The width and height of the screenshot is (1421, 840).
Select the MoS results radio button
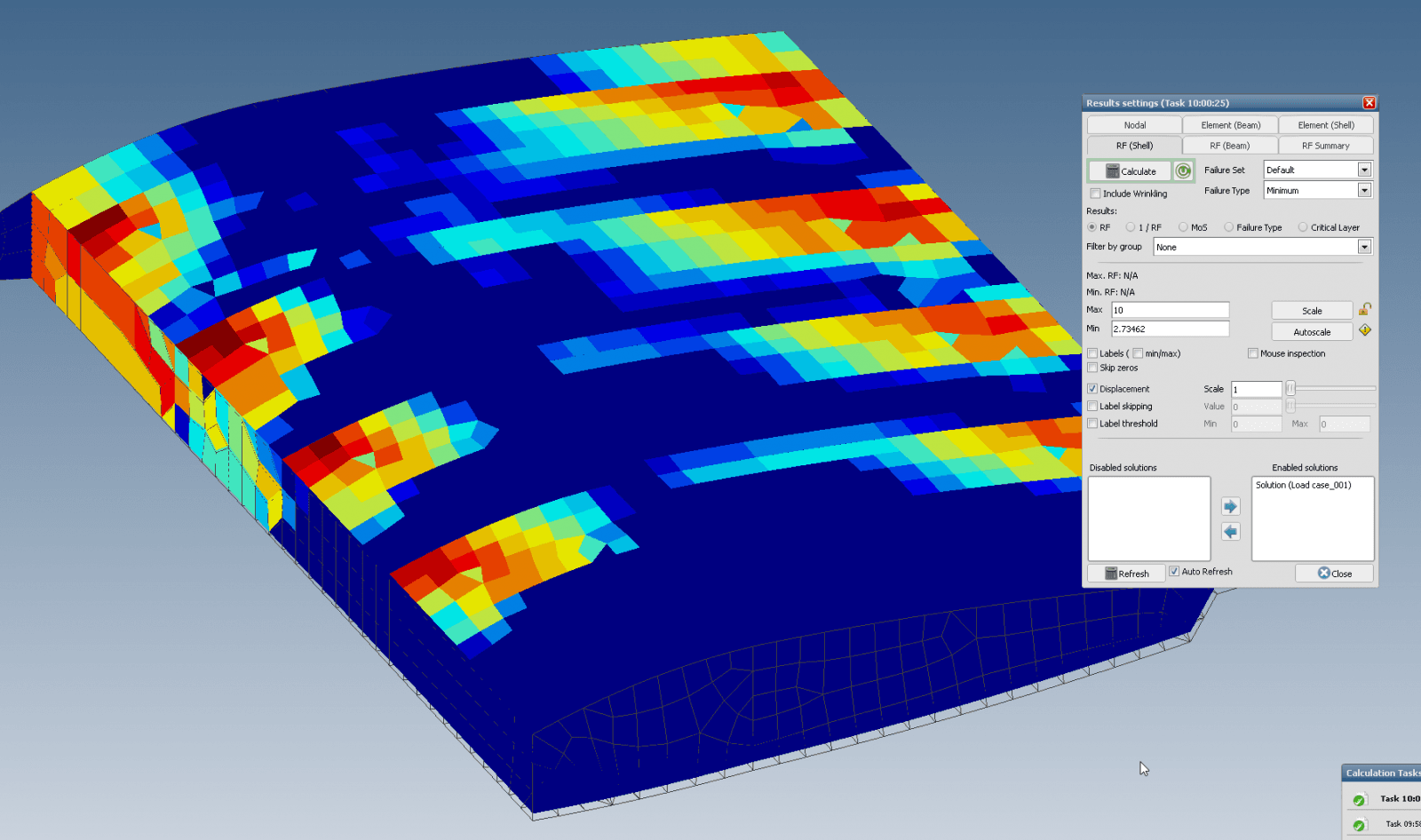point(1183,227)
